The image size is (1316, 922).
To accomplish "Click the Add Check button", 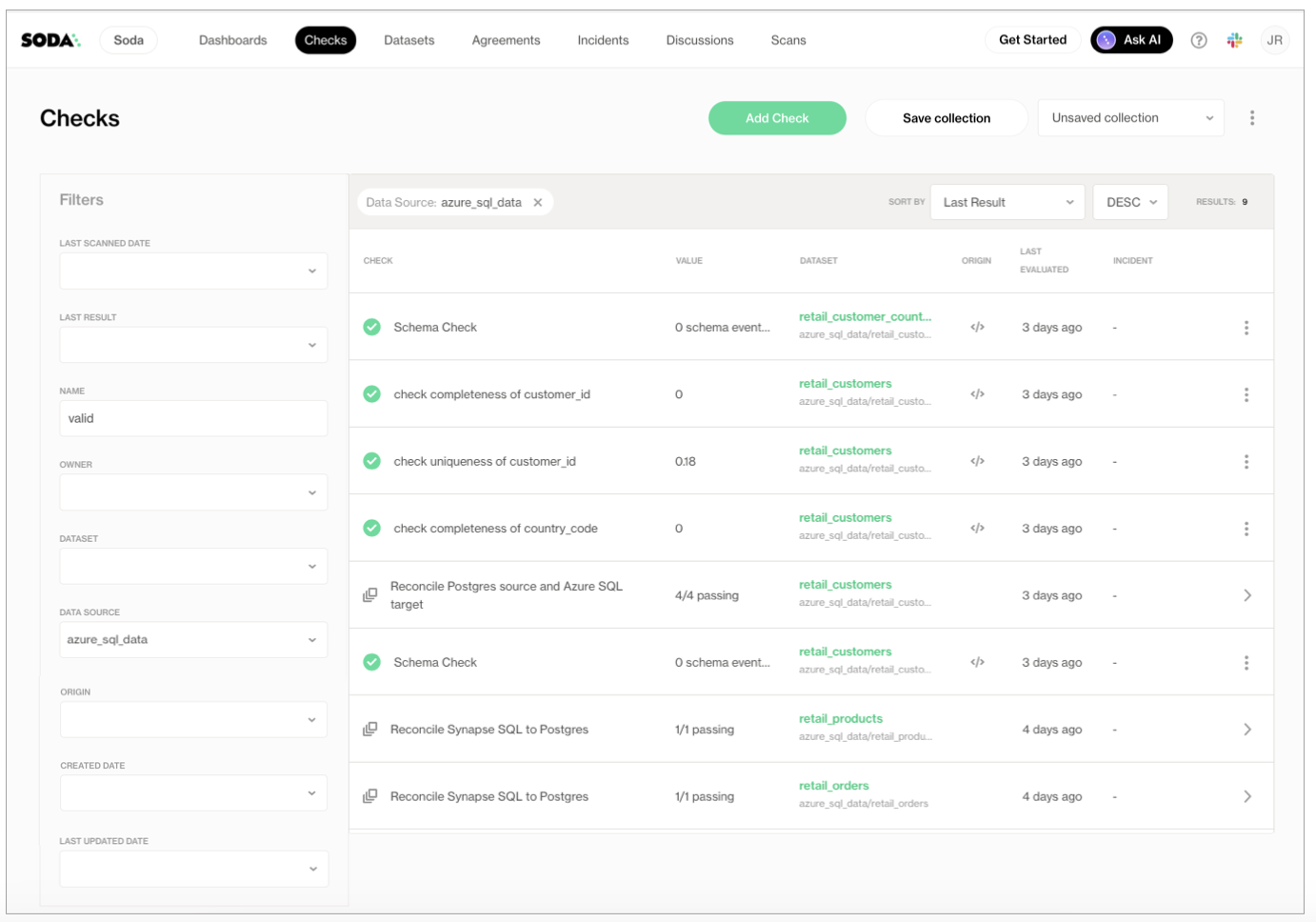I will coord(777,118).
